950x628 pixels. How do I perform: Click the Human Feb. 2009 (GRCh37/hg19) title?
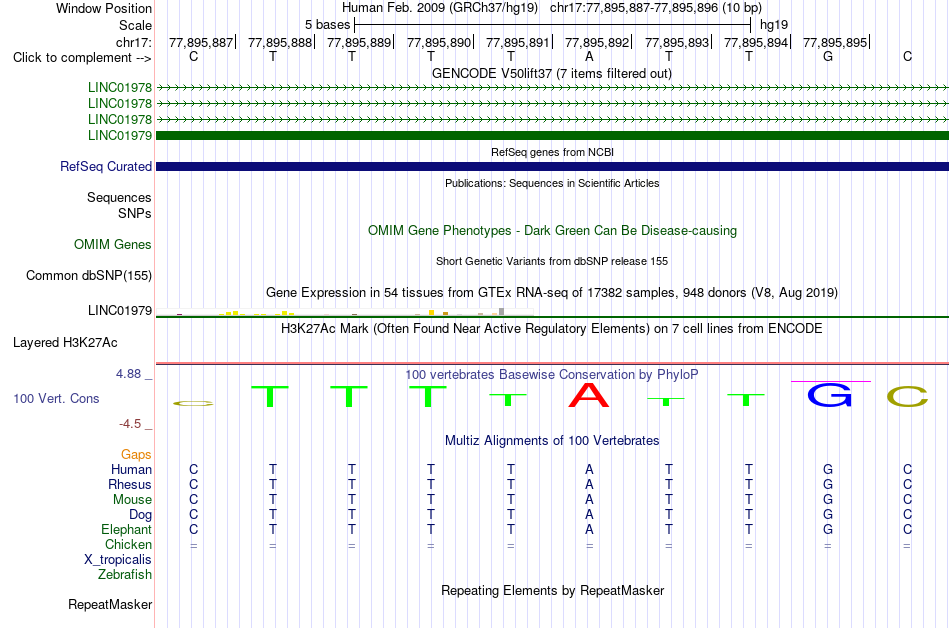point(440,8)
